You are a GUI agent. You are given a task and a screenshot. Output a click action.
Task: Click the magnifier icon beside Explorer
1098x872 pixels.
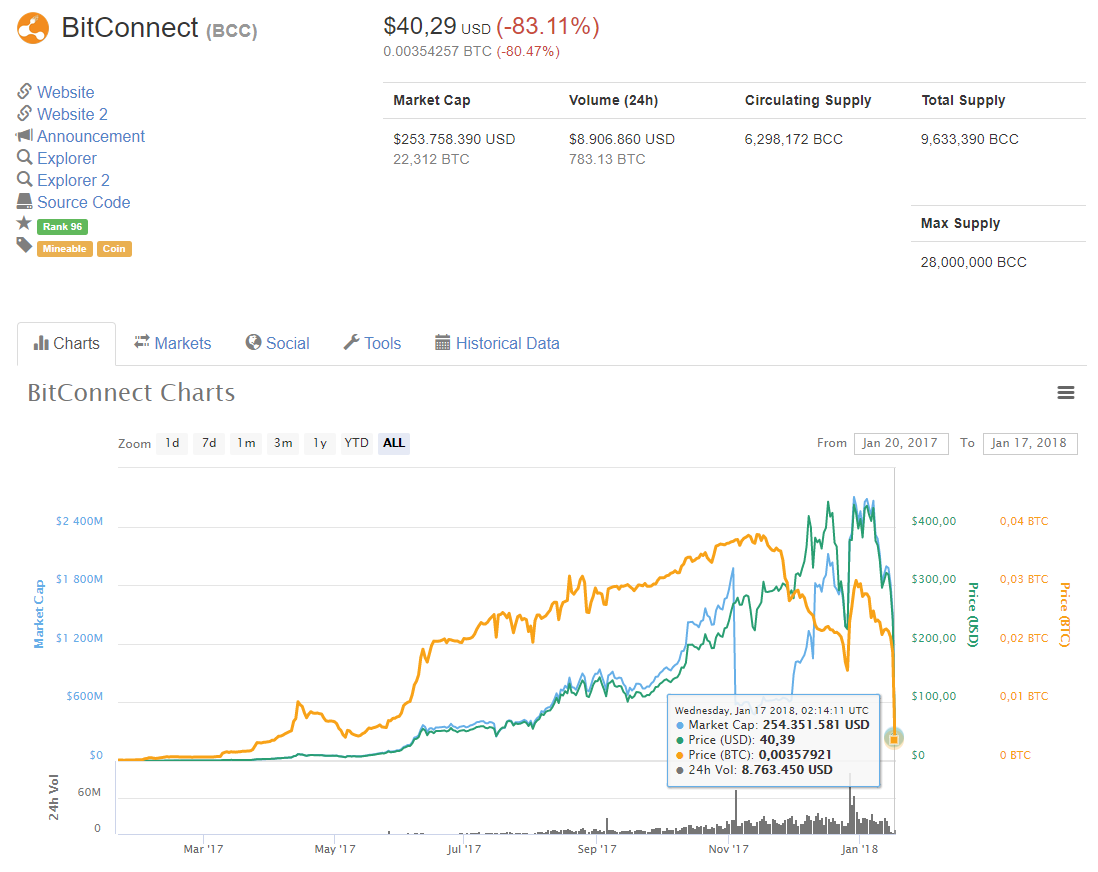click(x=25, y=158)
